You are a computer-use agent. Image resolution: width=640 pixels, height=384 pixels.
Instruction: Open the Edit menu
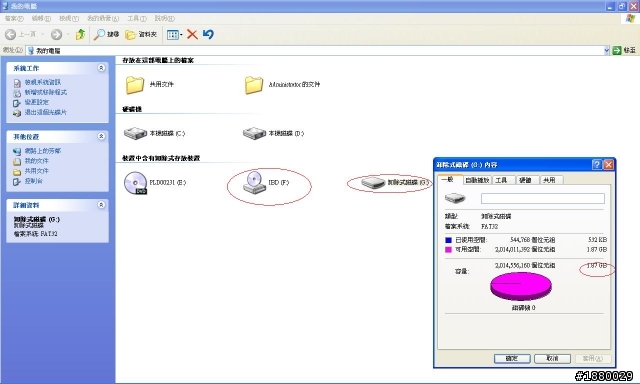tap(41, 18)
